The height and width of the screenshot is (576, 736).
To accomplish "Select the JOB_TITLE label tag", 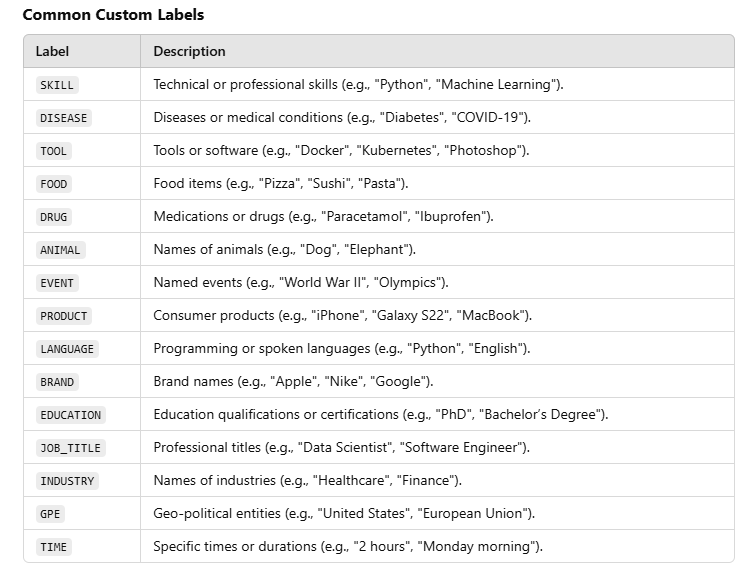I will point(70,448).
